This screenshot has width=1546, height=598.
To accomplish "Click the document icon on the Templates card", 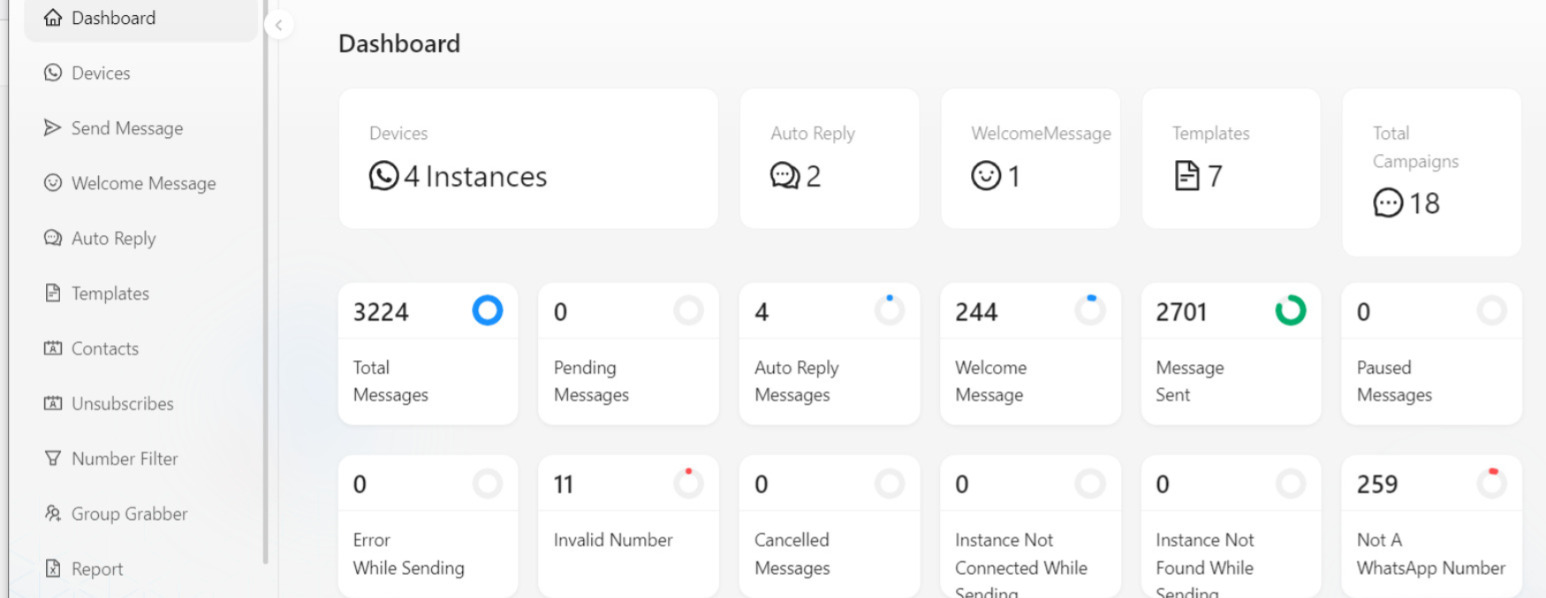I will [x=1186, y=173].
